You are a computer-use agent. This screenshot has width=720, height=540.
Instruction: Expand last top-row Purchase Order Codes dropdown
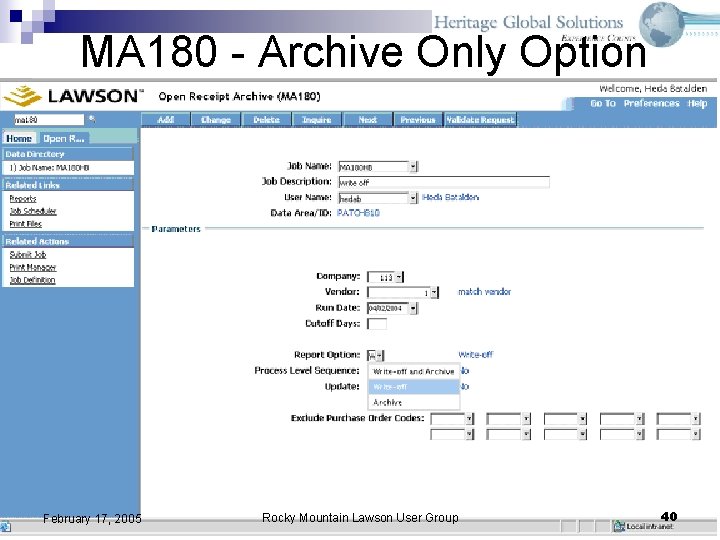tap(696, 418)
